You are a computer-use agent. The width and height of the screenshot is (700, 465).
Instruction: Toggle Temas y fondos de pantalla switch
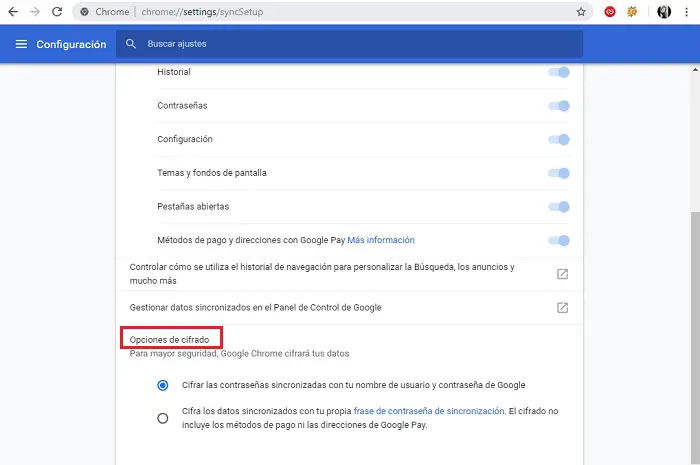point(559,173)
